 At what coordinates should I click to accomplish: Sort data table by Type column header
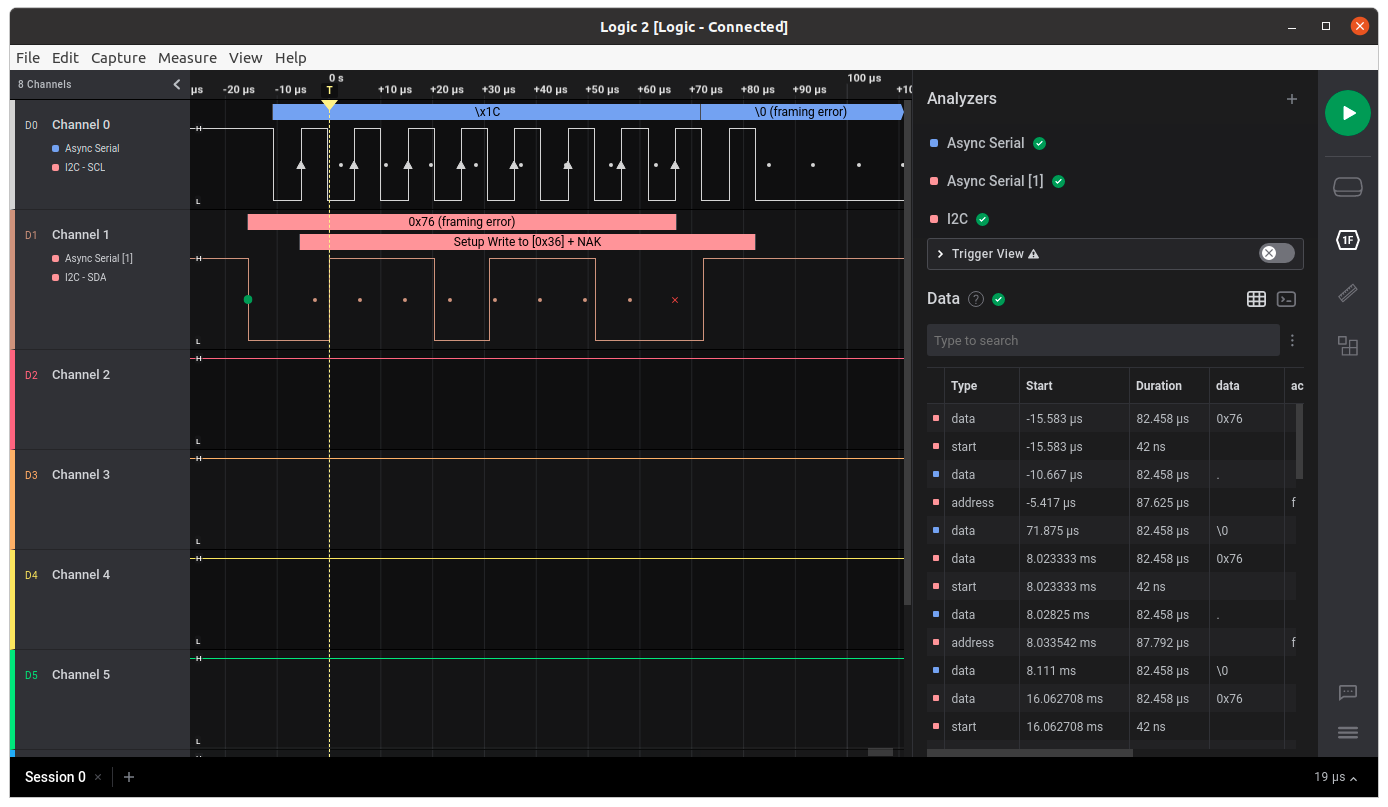coord(964,386)
